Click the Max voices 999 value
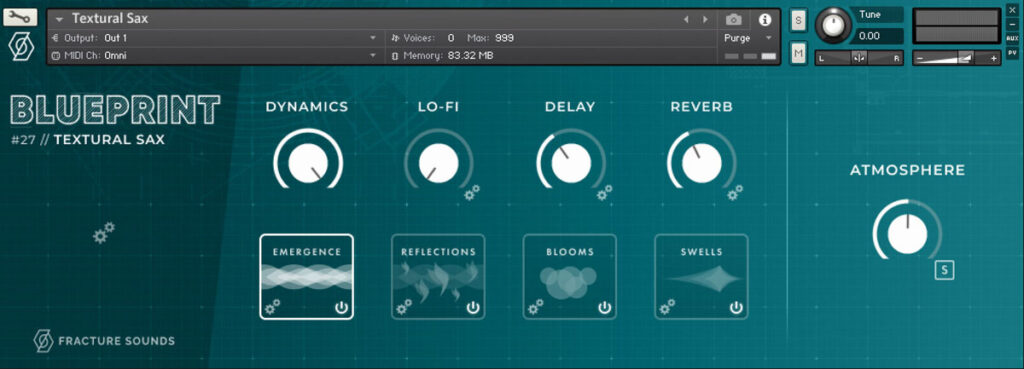This screenshot has width=1024, height=369. [504, 38]
